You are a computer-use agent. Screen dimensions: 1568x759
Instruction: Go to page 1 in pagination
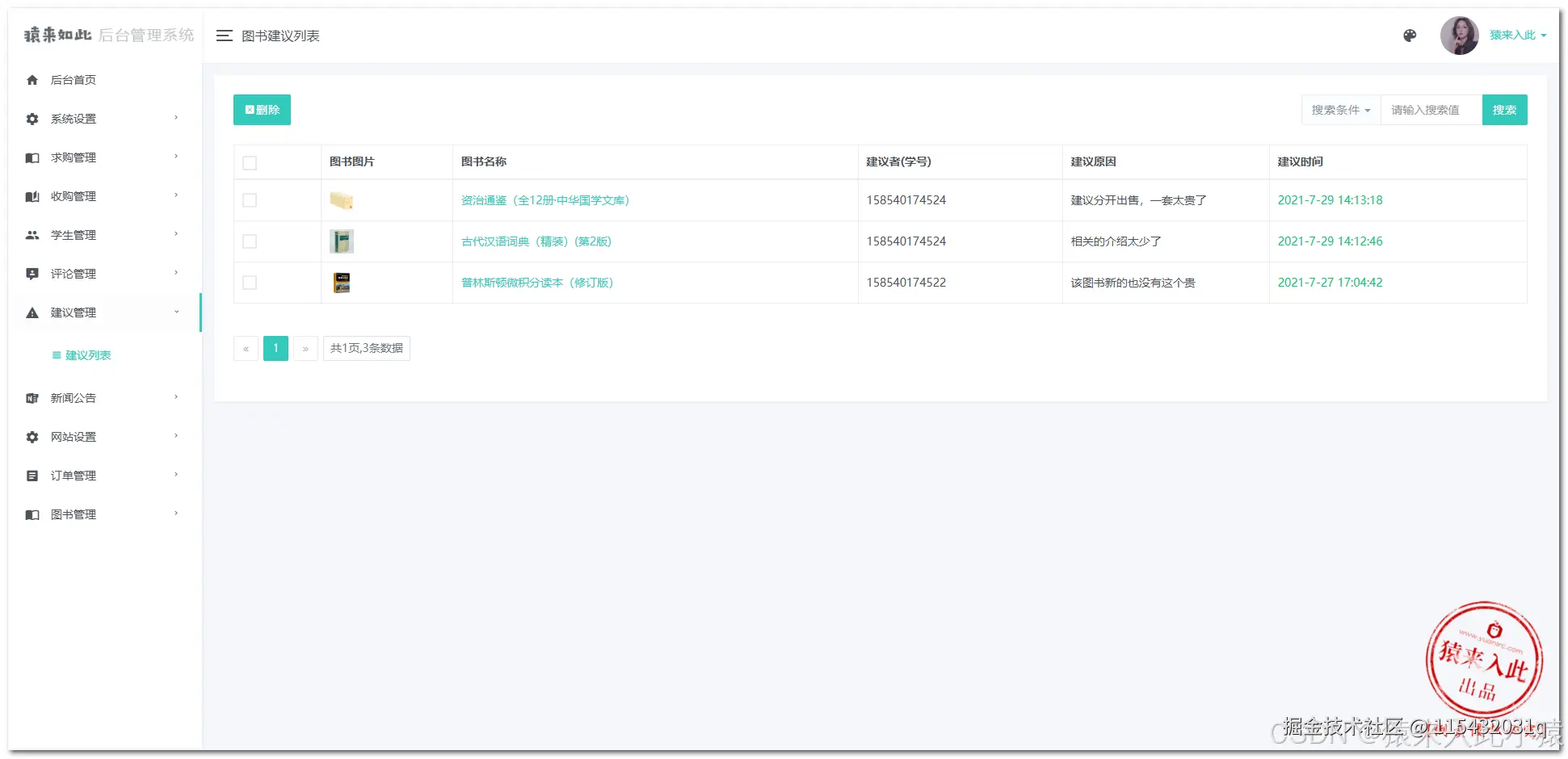pyautogui.click(x=275, y=348)
